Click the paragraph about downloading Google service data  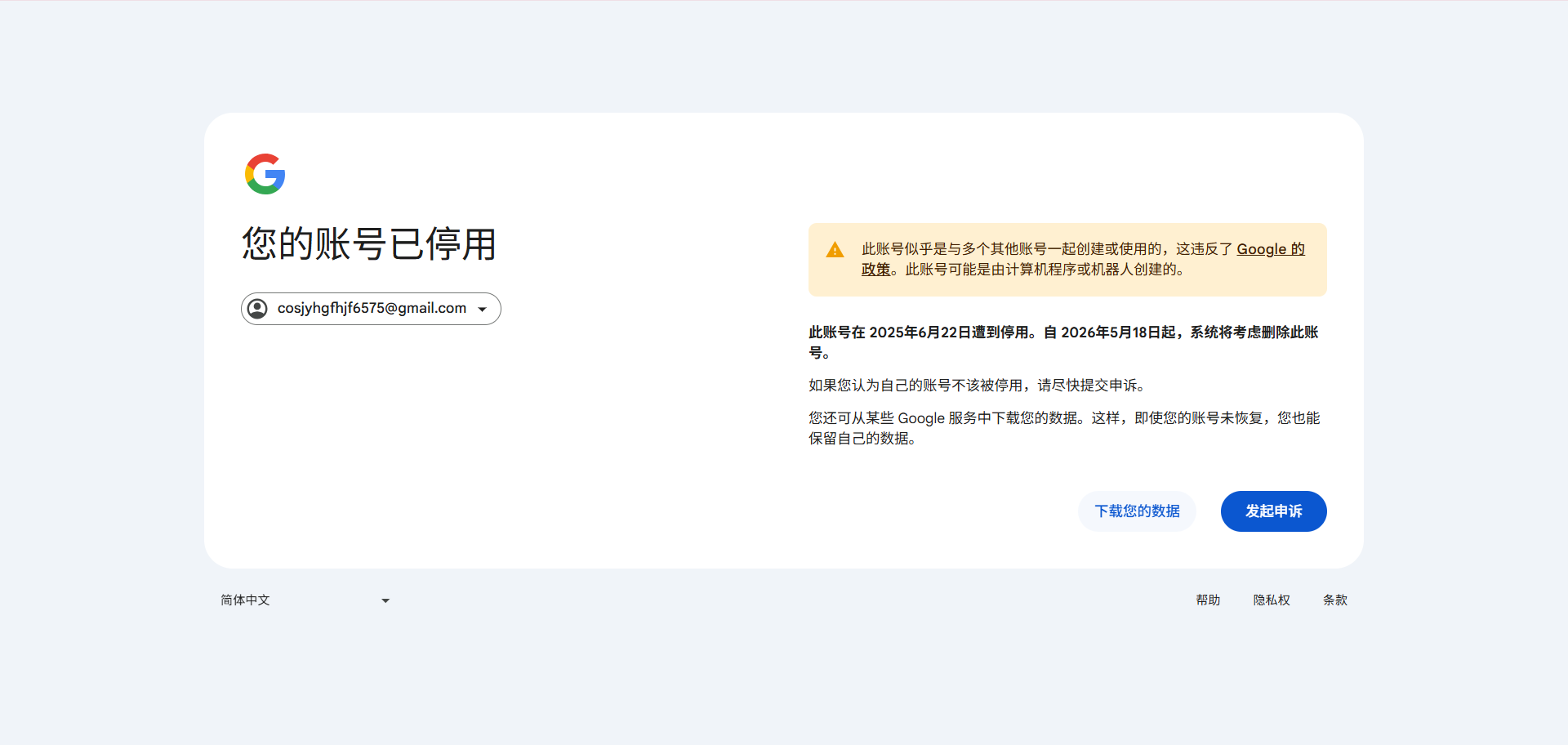[x=1063, y=428]
